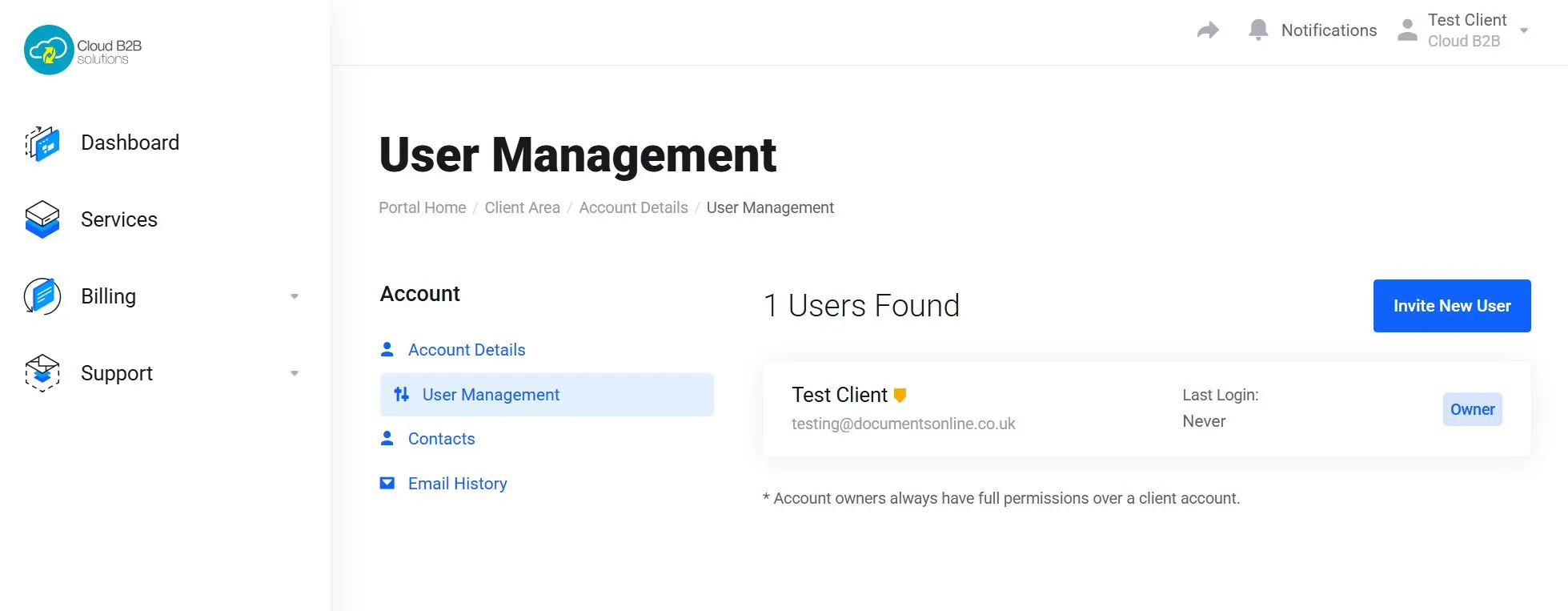Screen dimensions: 1568x611
Task: Select Support in the sidebar
Action: 117,373
